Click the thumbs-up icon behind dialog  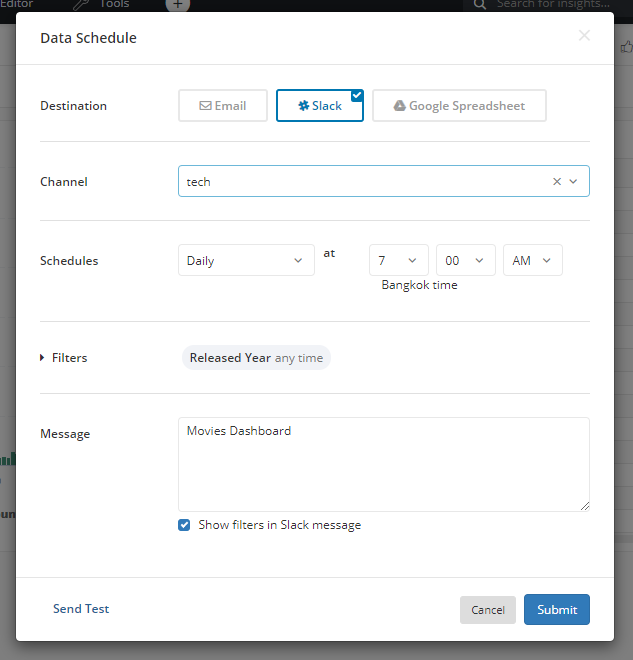(627, 47)
